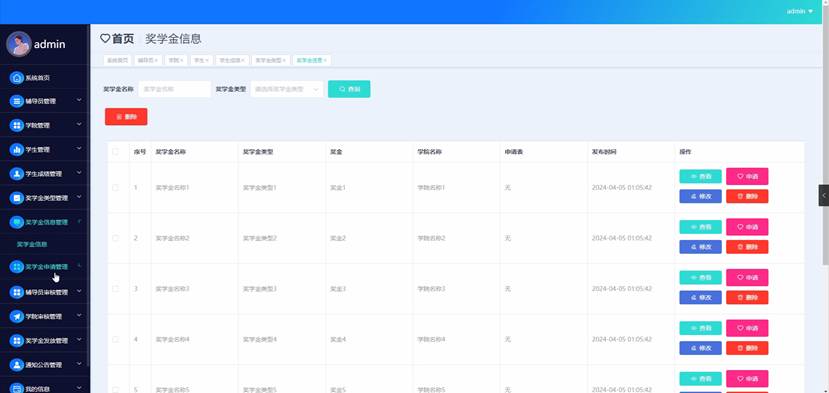Viewport: 829px width, 393px height.
Task: Expand 通知公告管理 using its chevron
Action: point(79,364)
